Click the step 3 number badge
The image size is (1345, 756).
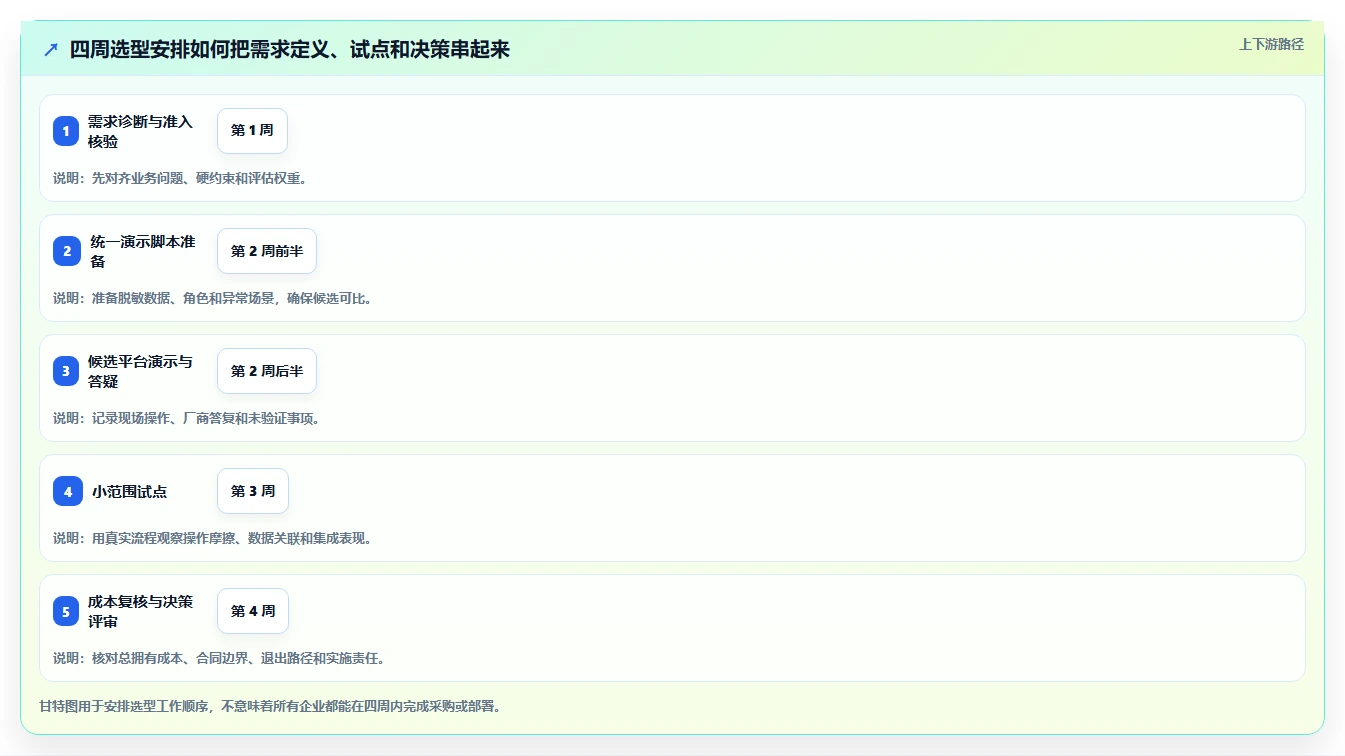coord(66,371)
